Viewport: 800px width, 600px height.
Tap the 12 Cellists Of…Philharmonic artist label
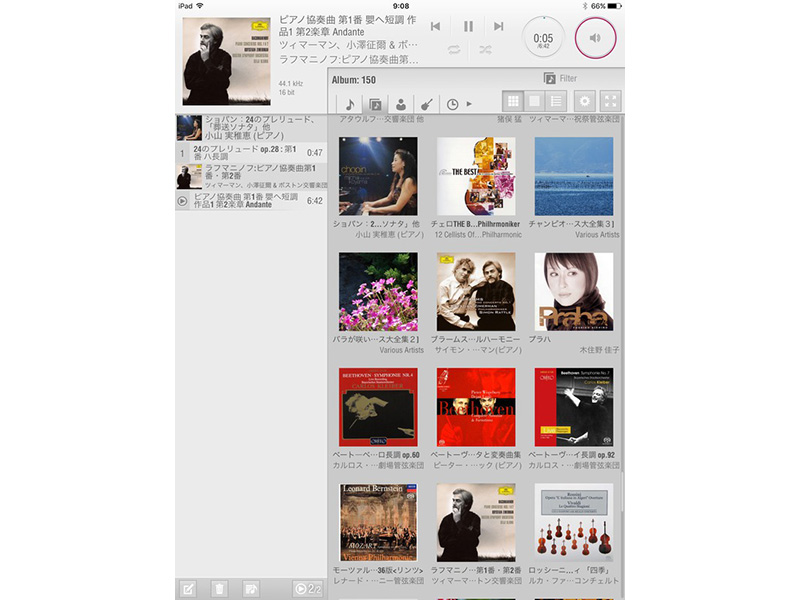(x=478, y=235)
